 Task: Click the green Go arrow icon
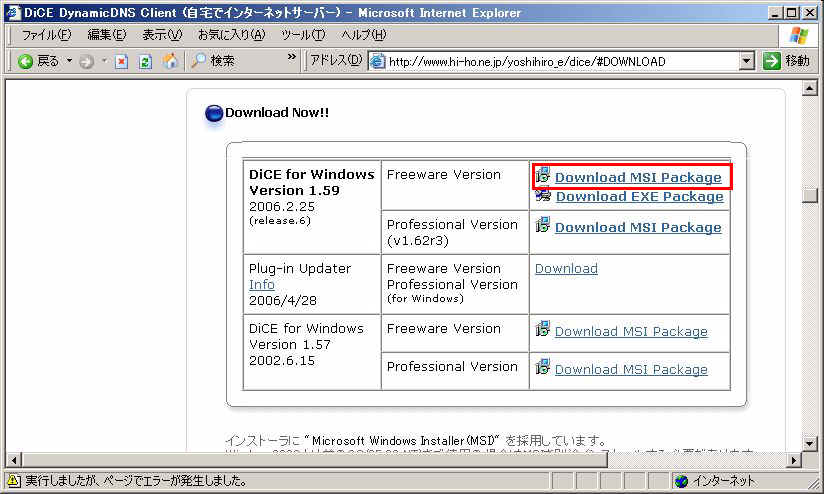(771, 61)
